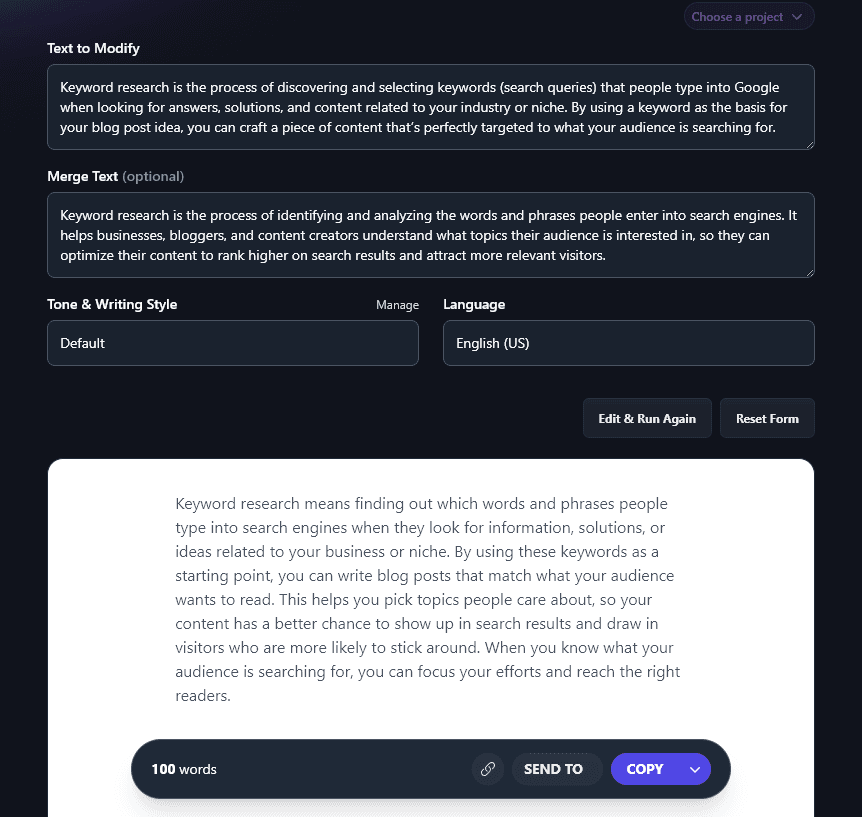Click the dropdown arrow on Choose a project
Viewport: 862px width, 817px height.
798,16
